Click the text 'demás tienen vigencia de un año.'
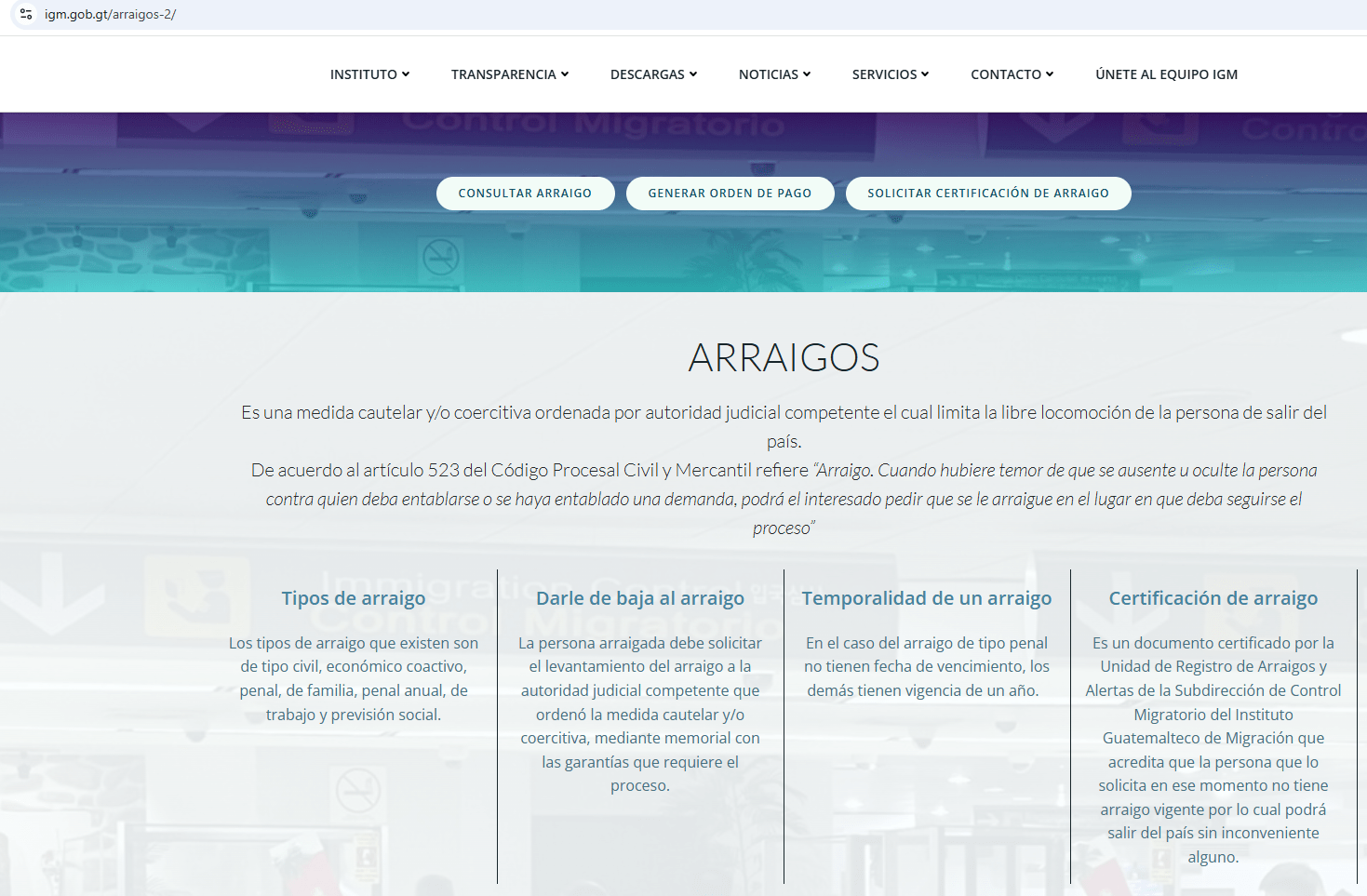Screen dimensions: 1367x896 (x=923, y=690)
